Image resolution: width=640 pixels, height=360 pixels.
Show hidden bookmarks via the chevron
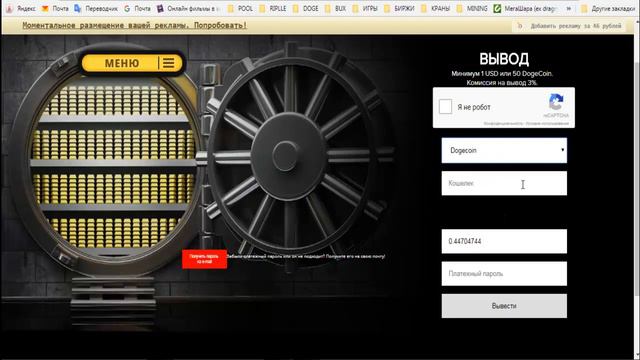569,8
